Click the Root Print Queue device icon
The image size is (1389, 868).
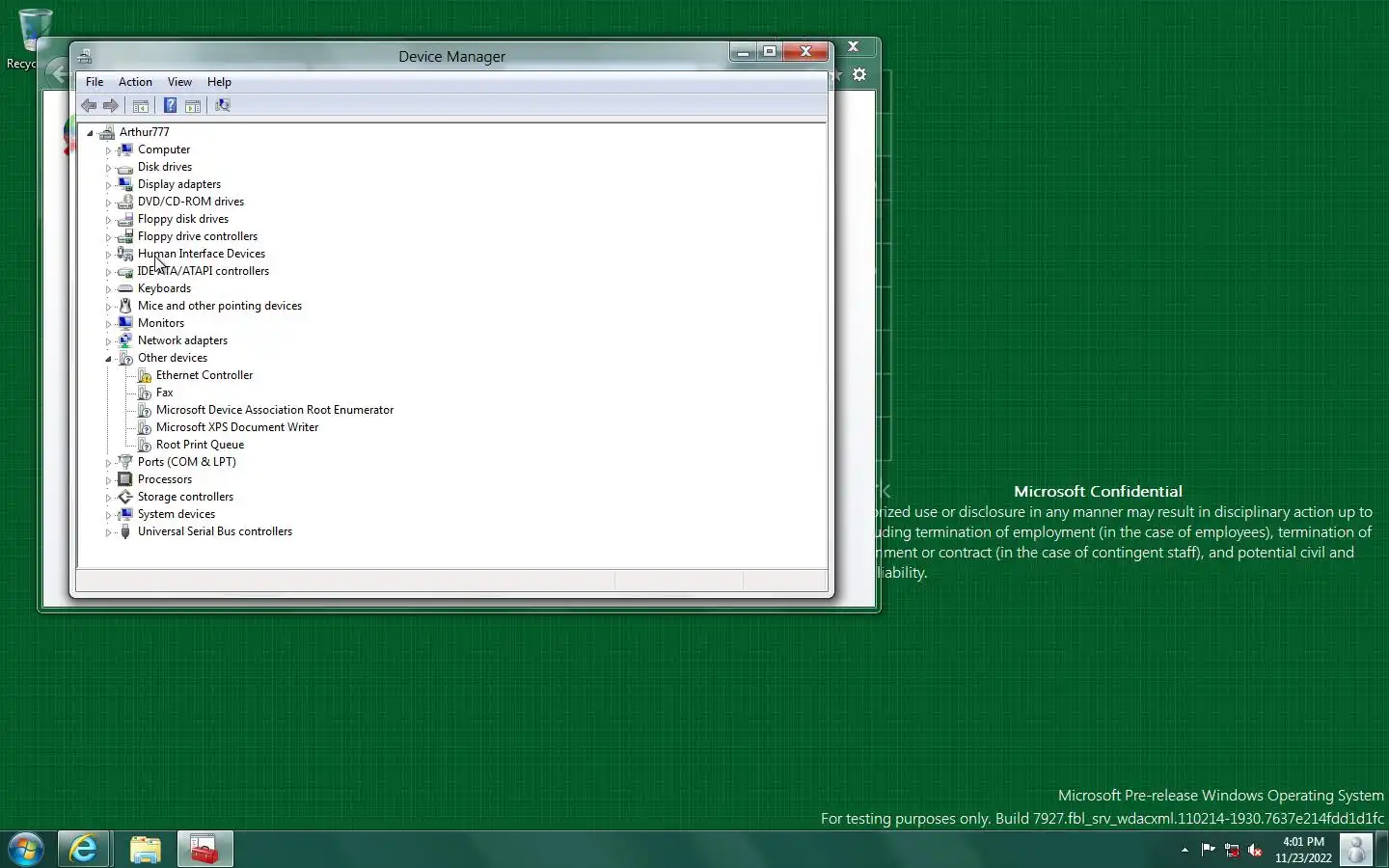[144, 445]
